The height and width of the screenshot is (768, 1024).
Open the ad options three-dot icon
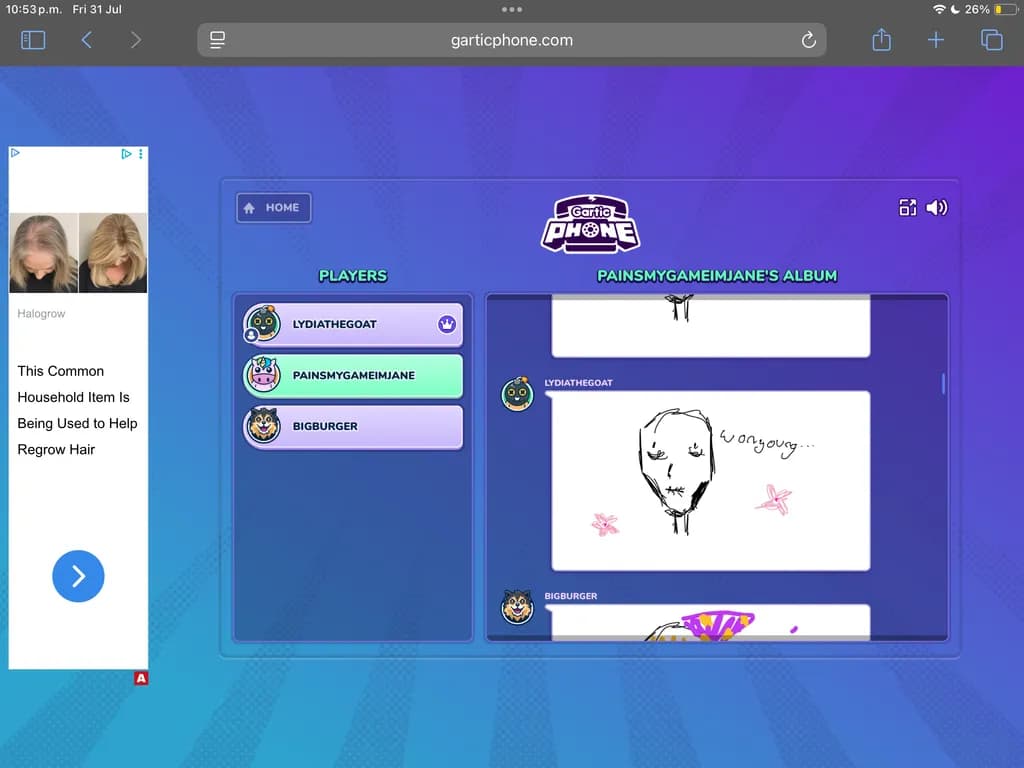click(140, 154)
